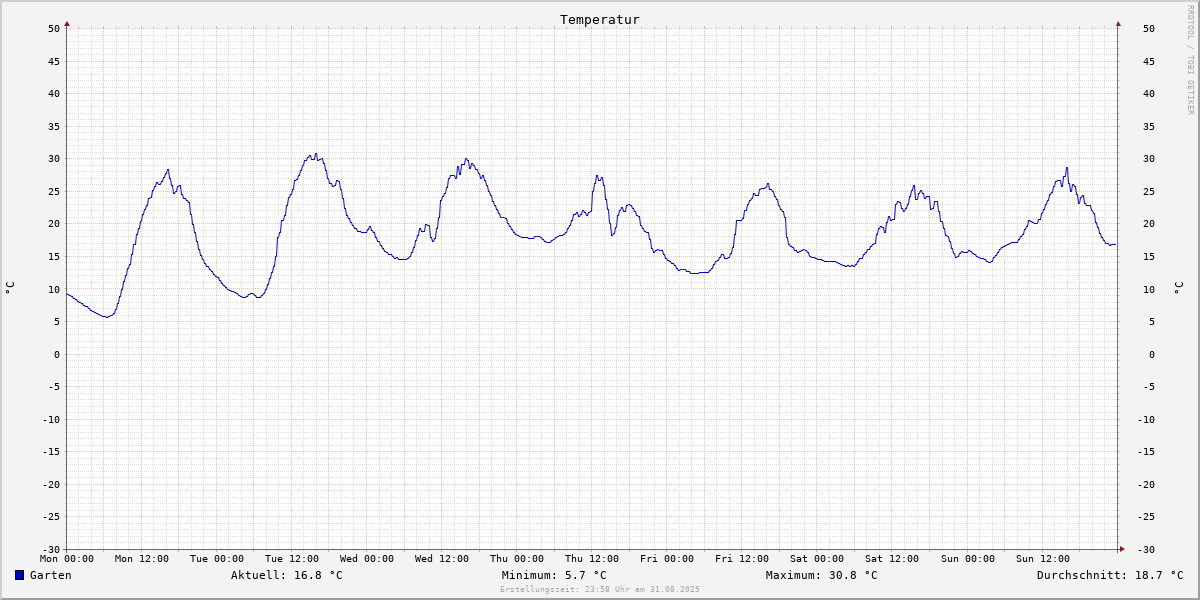Viewport: 1200px width, 600px height.
Task: Click the 'Erstellungszeit: 23:58 Uhr' timestamp line
Action: (600, 589)
